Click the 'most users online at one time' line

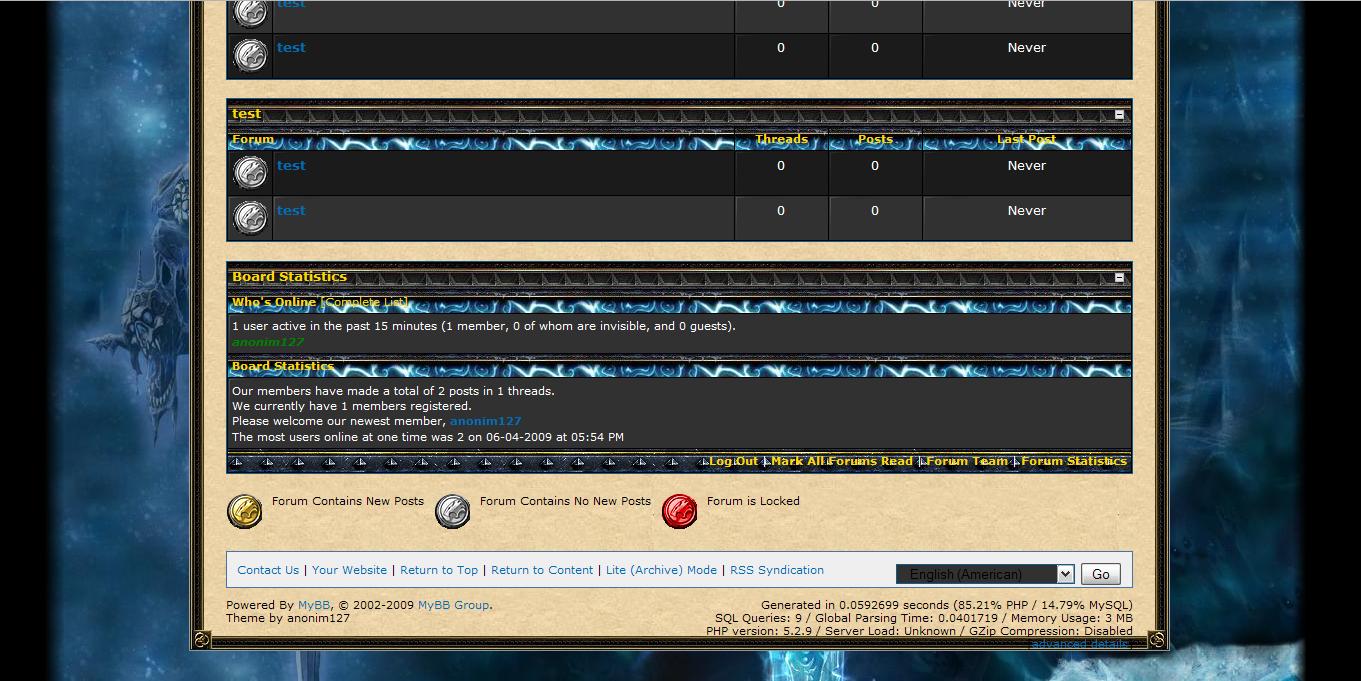tap(428, 437)
